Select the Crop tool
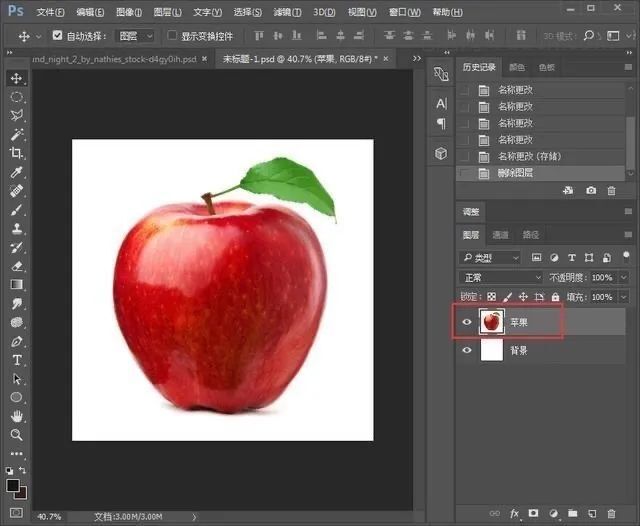 16,153
